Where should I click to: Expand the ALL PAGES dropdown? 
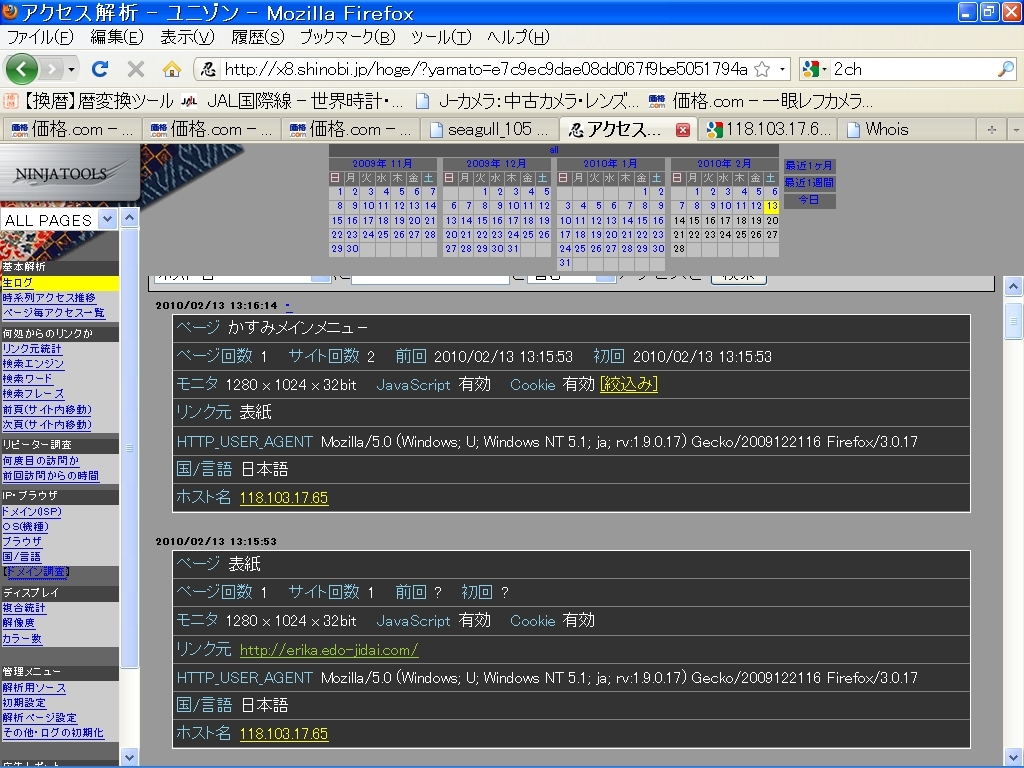[108, 219]
